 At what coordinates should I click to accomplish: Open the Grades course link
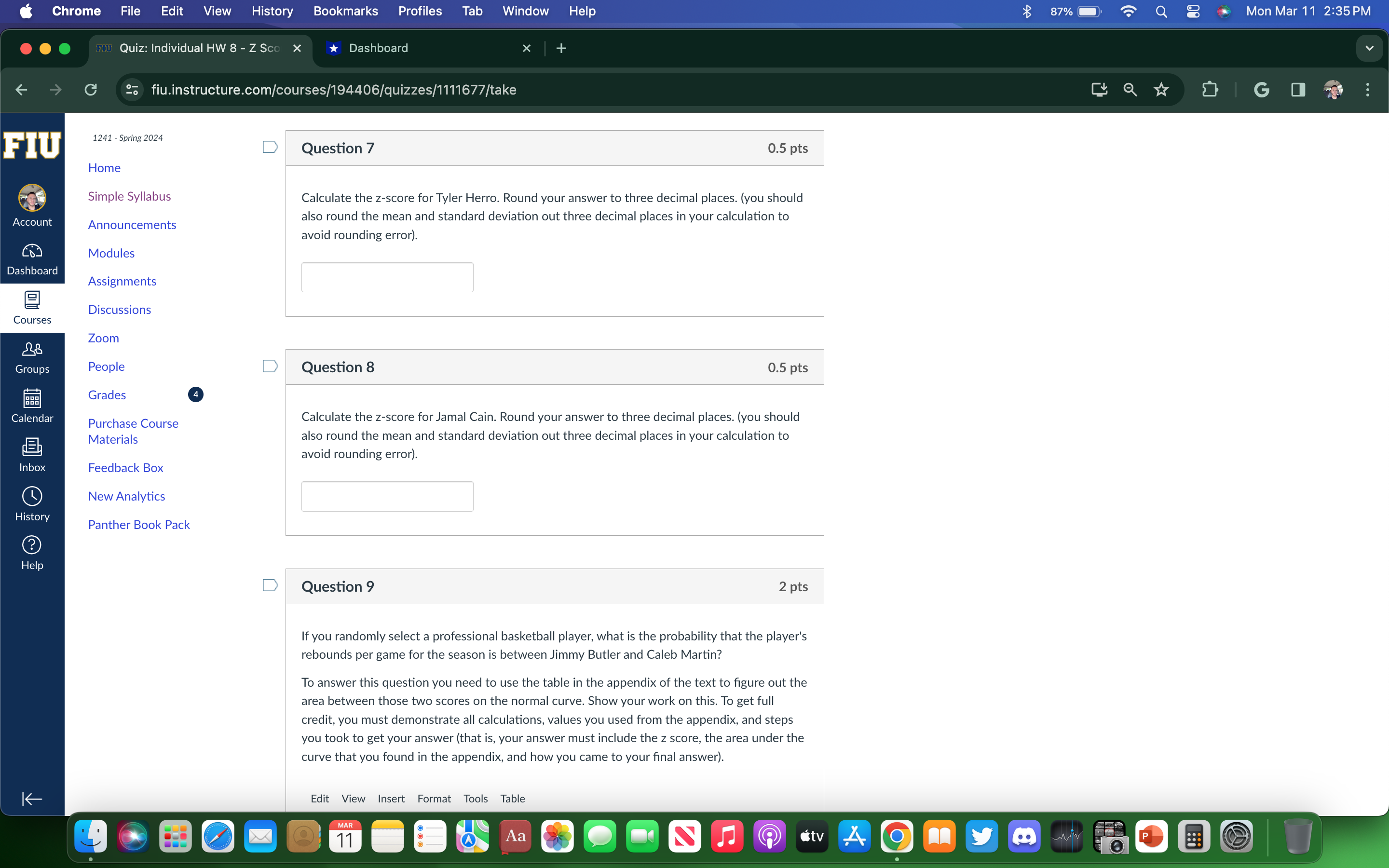107,394
